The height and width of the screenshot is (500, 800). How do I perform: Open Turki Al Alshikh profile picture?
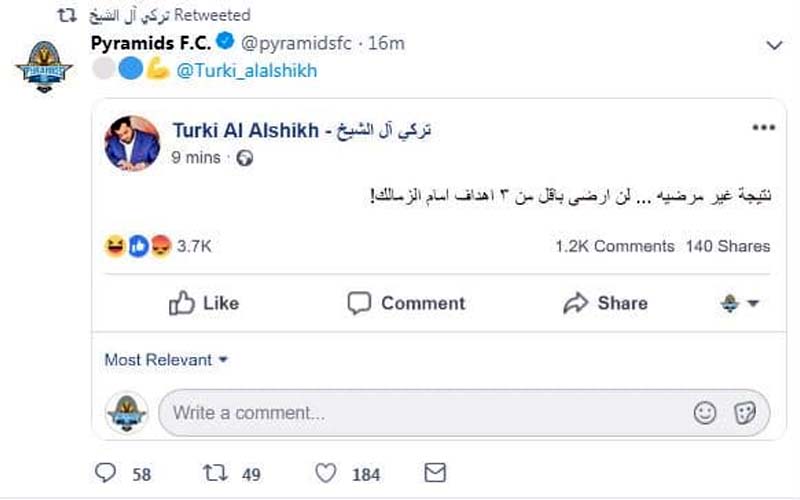tap(132, 143)
